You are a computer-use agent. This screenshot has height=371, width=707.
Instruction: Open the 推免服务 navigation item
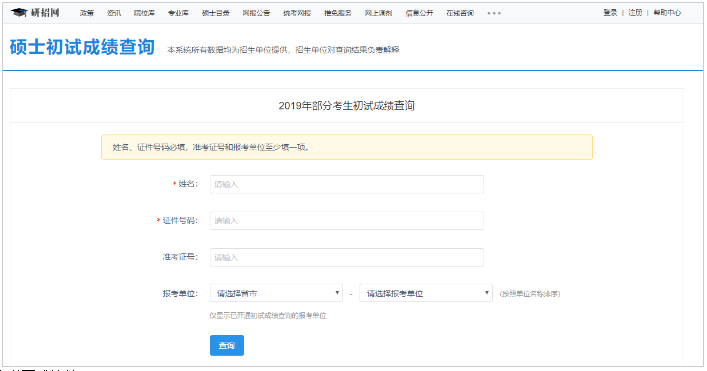tap(338, 13)
